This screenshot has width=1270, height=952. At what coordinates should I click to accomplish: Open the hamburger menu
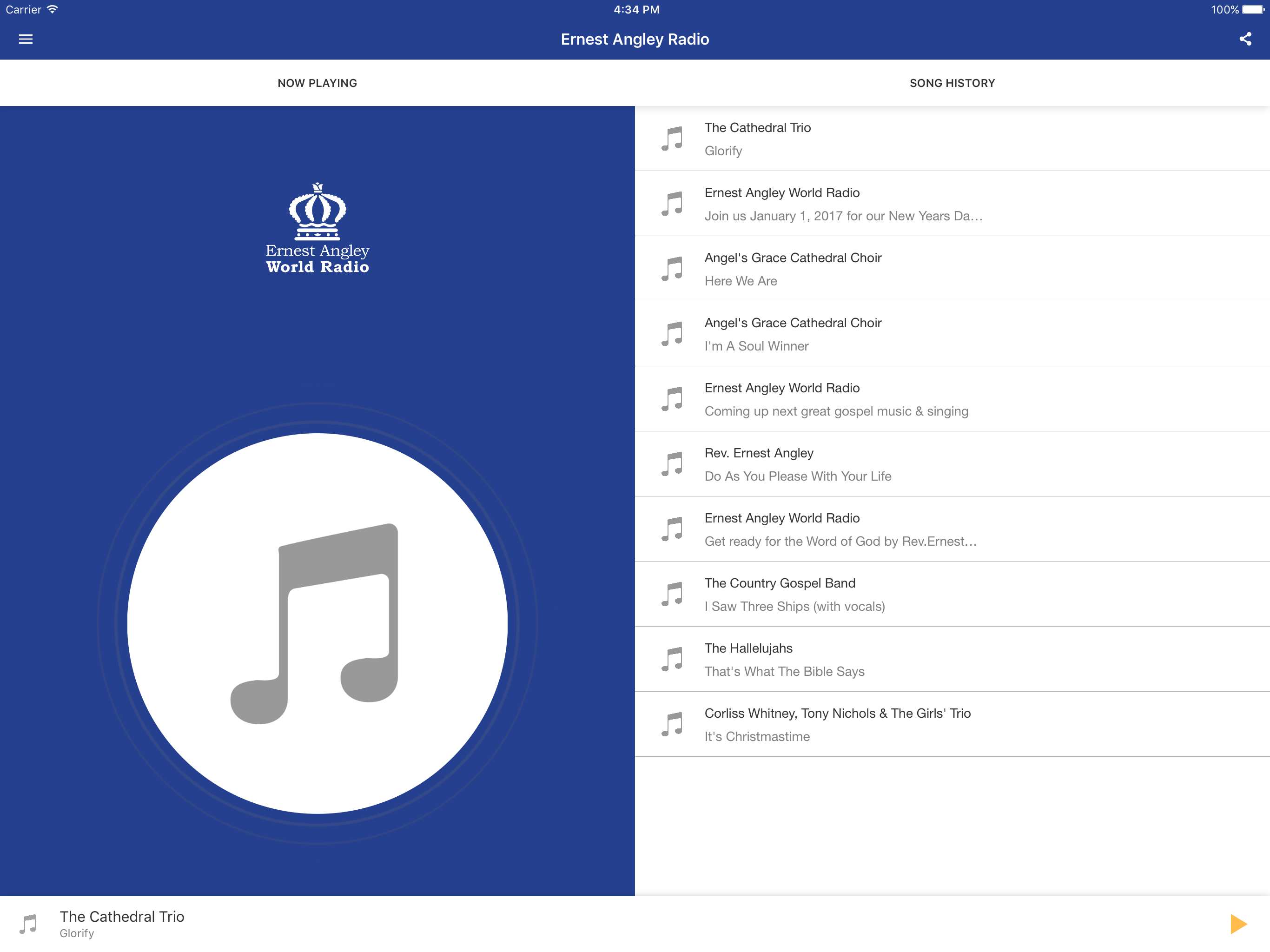coord(26,39)
